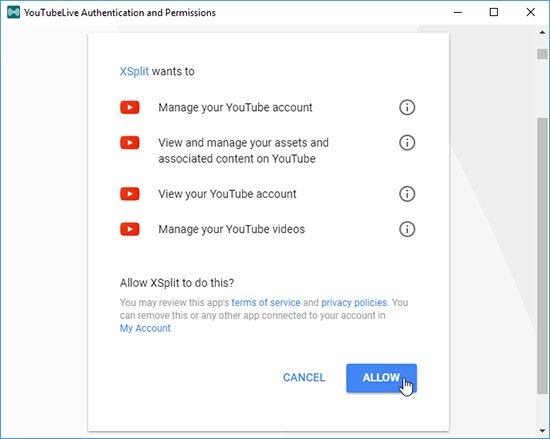This screenshot has width=550, height=439.
Task: Open the XSplit app name link
Action: point(134,72)
